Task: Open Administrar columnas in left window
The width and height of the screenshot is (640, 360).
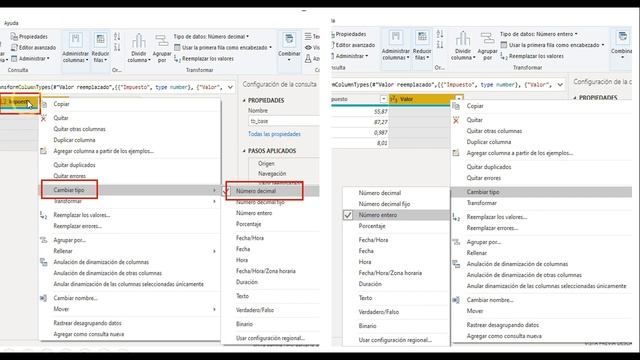Action: 76,47
